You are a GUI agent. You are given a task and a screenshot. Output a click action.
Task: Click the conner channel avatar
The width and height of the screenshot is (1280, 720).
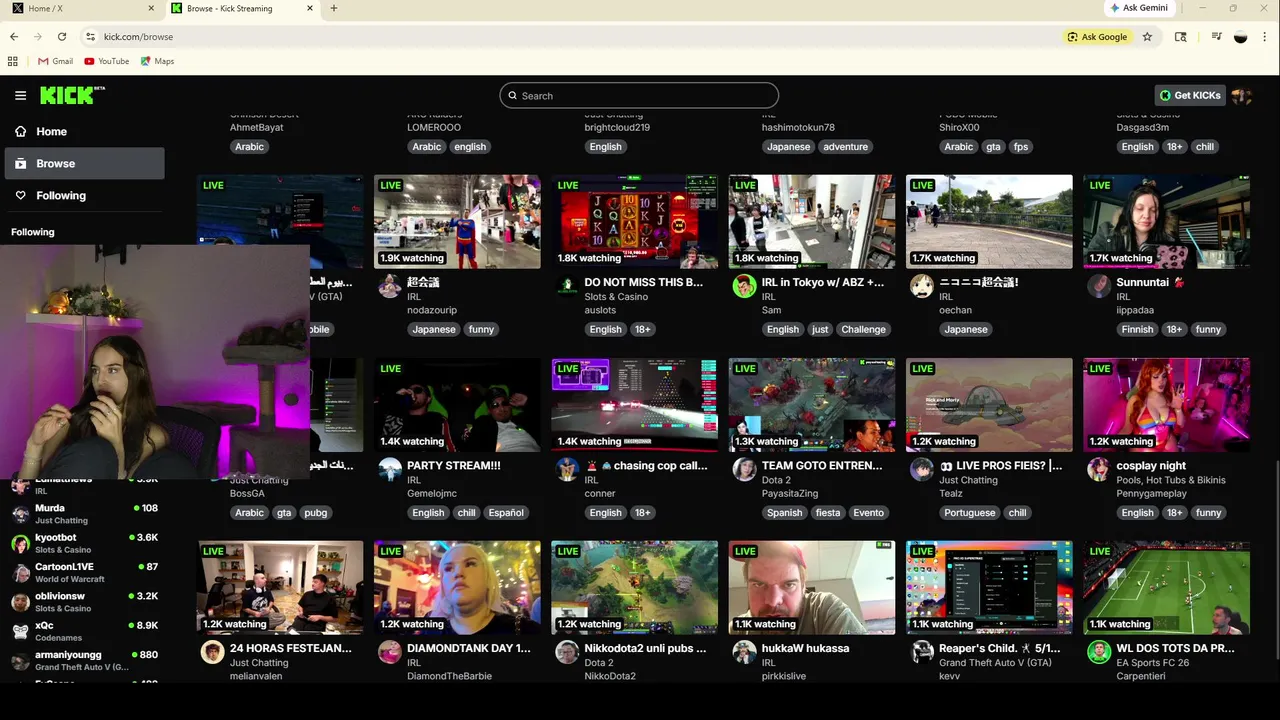pyautogui.click(x=567, y=469)
